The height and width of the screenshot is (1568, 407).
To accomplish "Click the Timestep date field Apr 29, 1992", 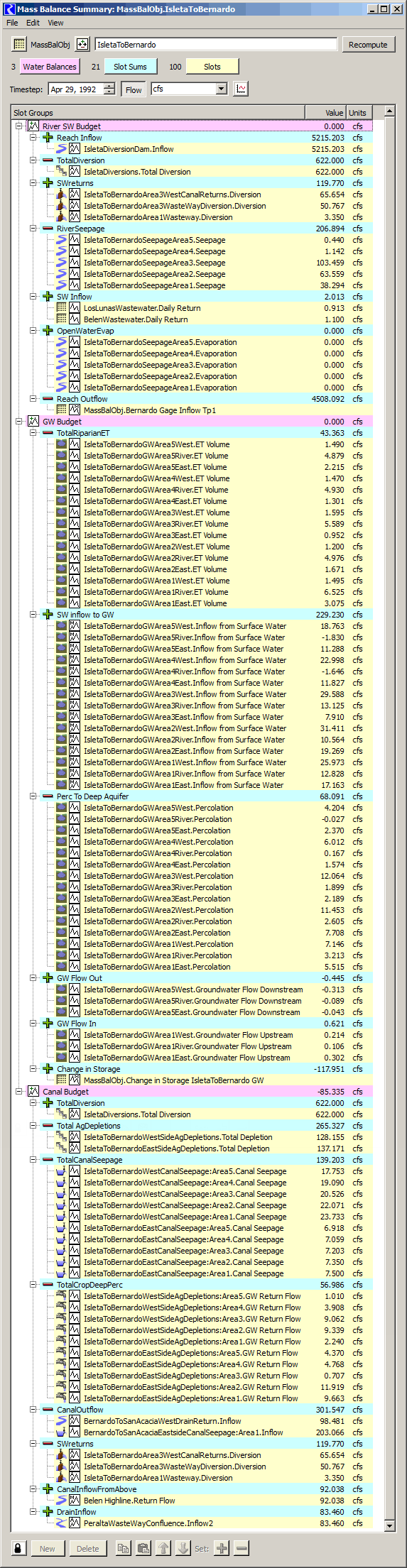I will tap(76, 89).
